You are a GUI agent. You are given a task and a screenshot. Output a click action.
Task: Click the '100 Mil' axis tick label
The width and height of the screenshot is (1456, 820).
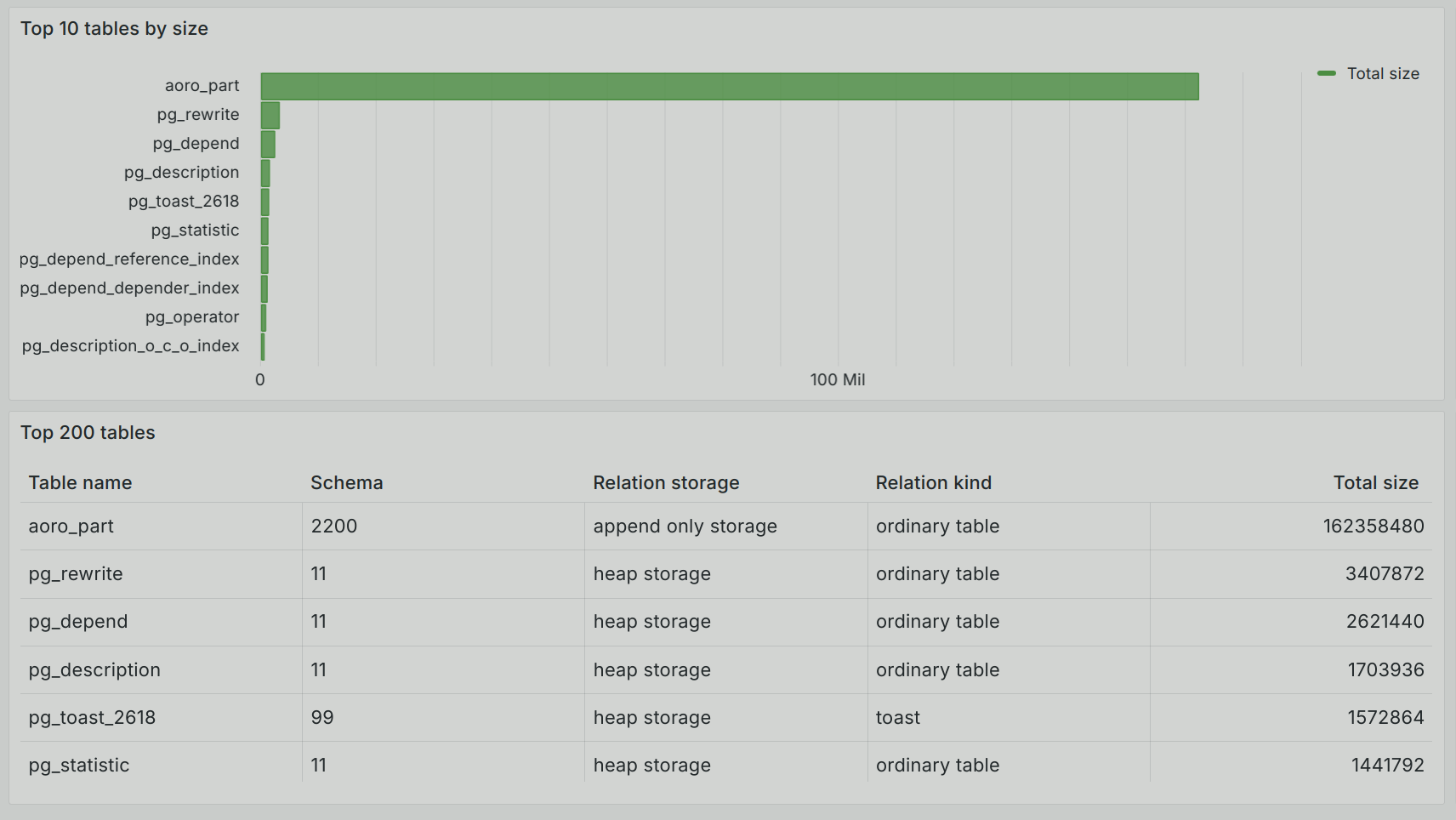pyautogui.click(x=837, y=379)
